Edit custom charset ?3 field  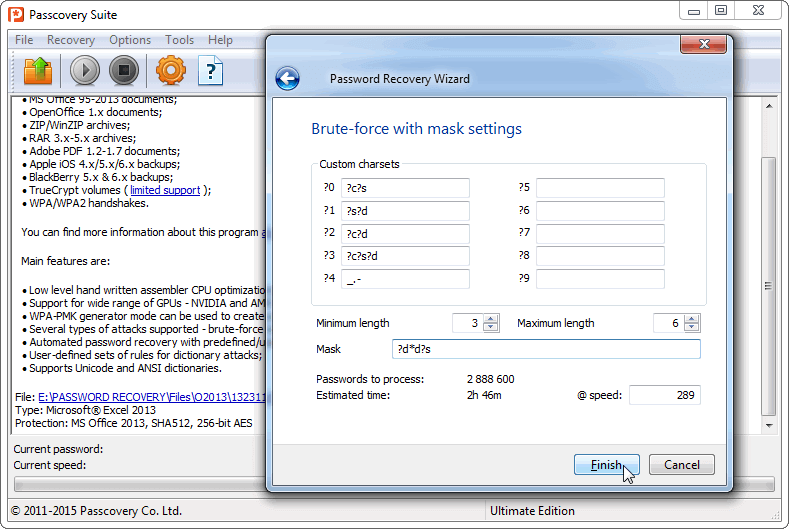[406, 256]
